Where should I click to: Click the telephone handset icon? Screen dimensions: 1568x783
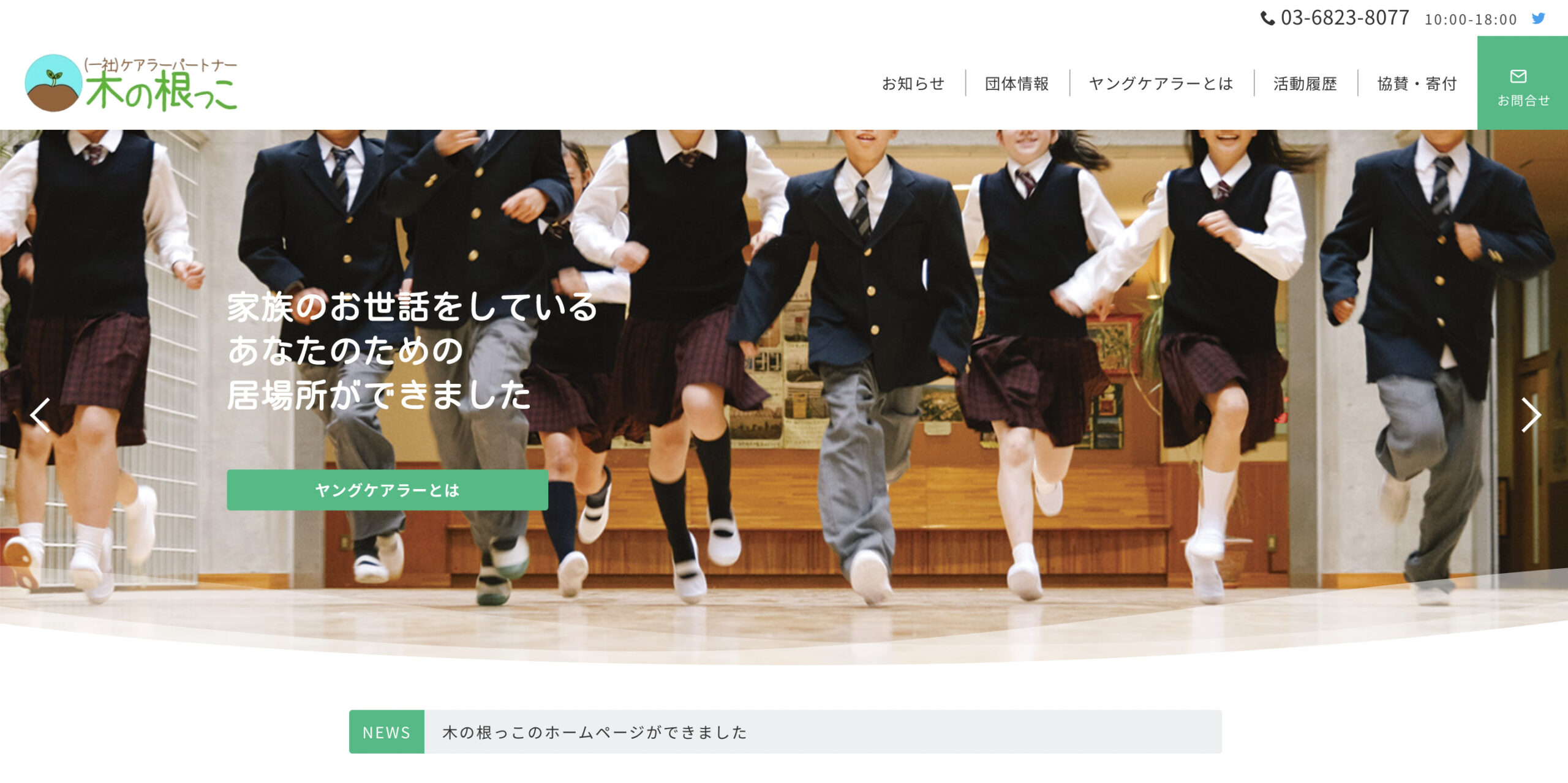click(1267, 18)
